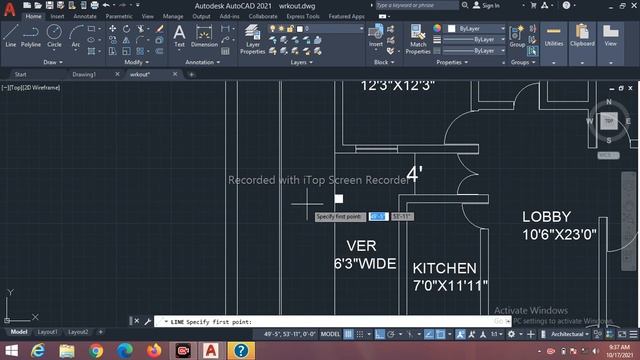The width and height of the screenshot is (640, 360).
Task: Expand the Layers panel
Action: [301, 62]
